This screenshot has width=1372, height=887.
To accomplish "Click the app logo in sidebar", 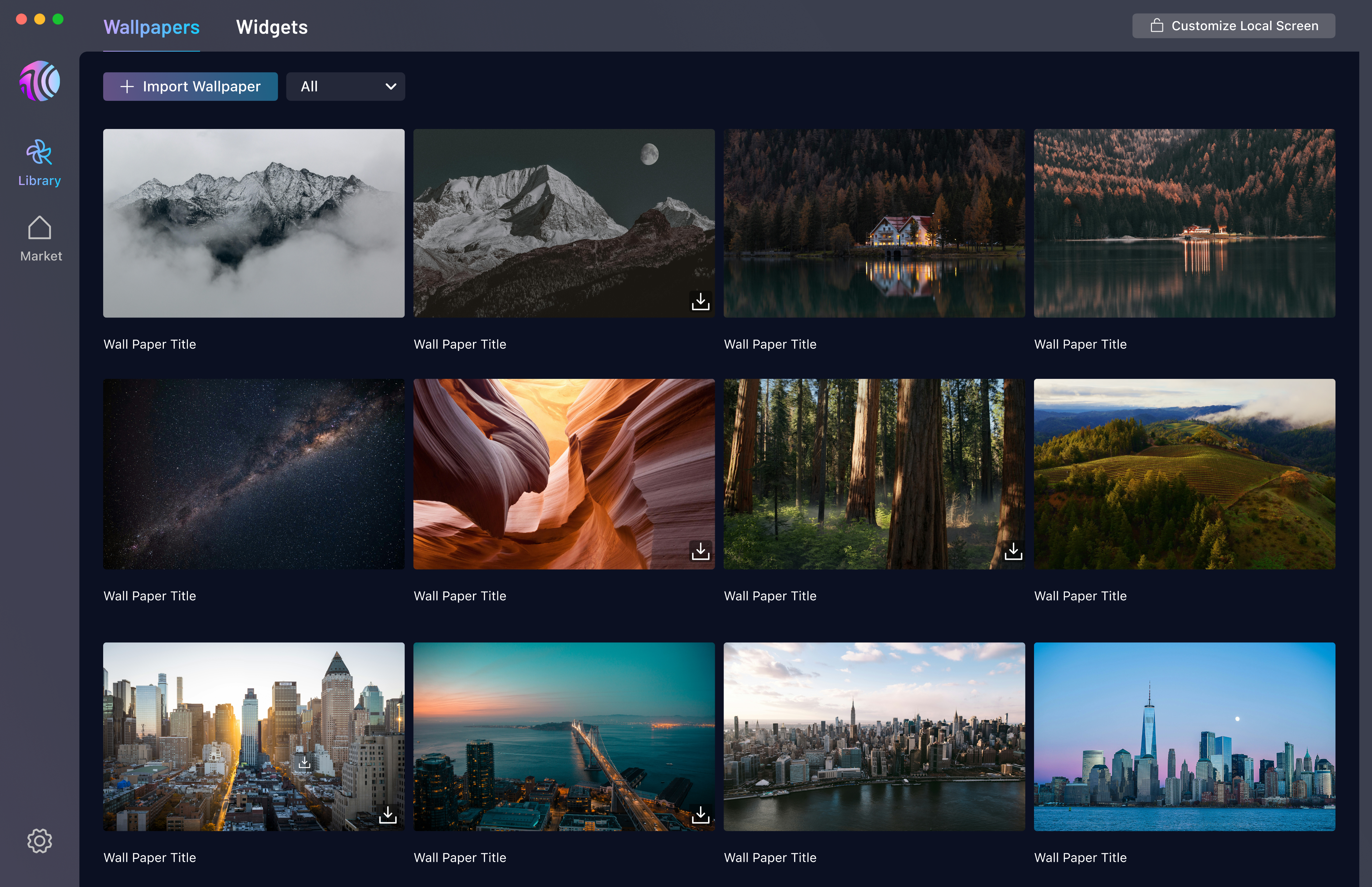I will pyautogui.click(x=39, y=81).
